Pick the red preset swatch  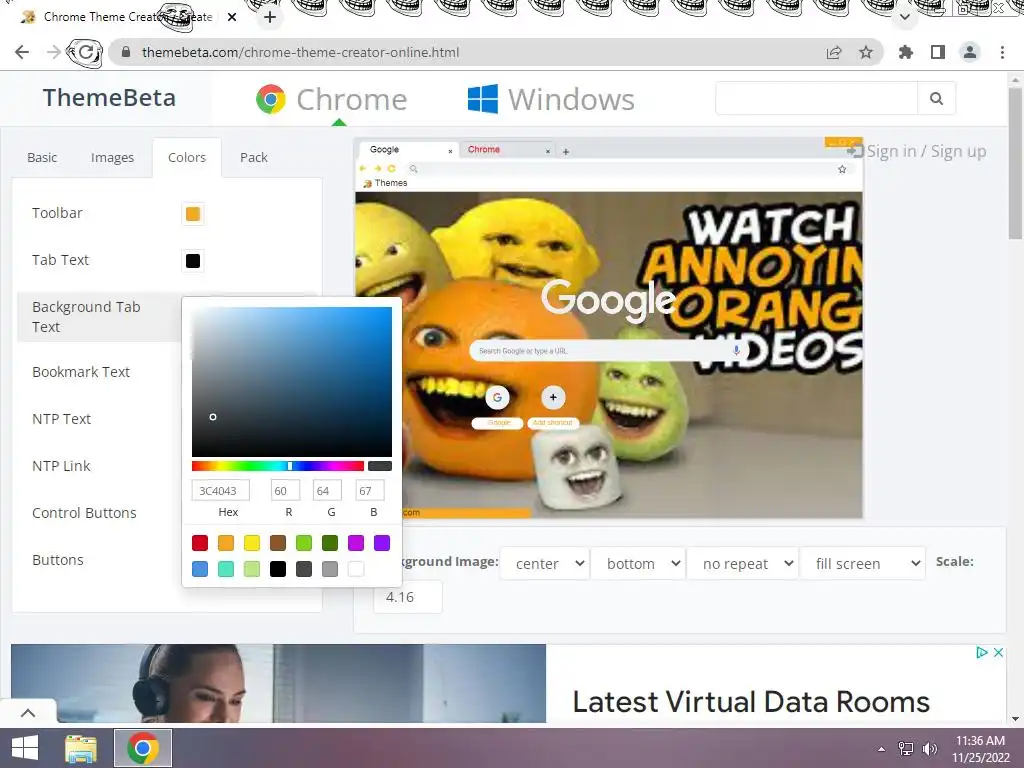click(x=200, y=543)
